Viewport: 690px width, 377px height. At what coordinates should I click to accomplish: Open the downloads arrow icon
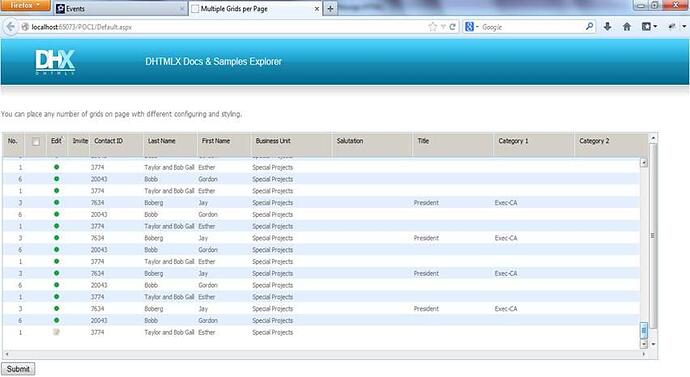(x=608, y=27)
